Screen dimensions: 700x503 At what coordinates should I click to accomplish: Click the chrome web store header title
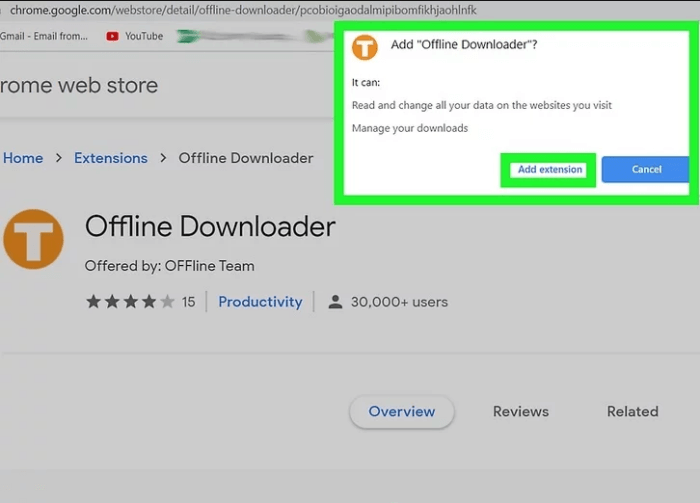(79, 85)
